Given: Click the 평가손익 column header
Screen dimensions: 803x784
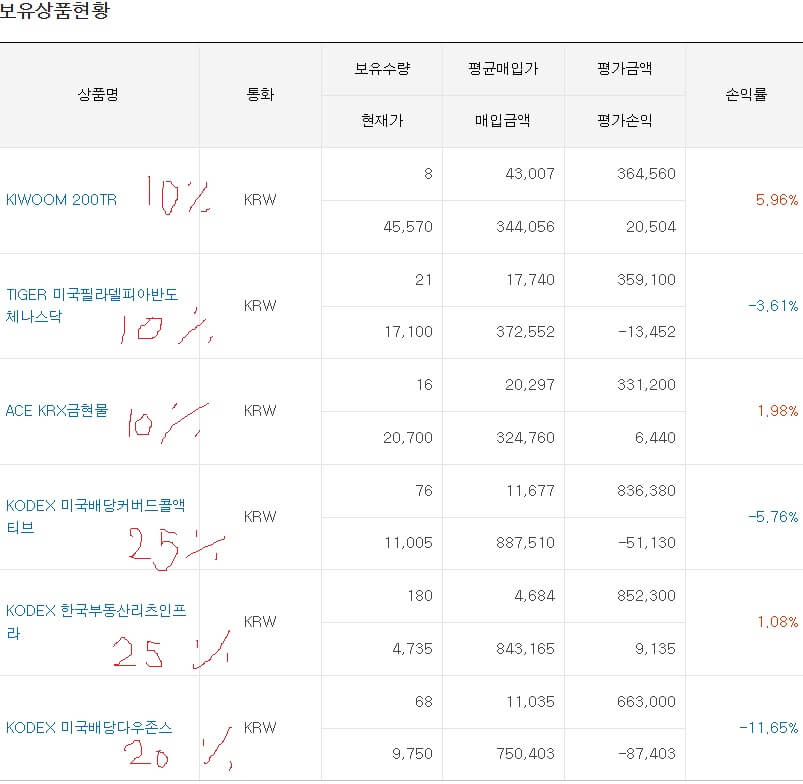Looking at the screenshot, I should coord(624,121).
